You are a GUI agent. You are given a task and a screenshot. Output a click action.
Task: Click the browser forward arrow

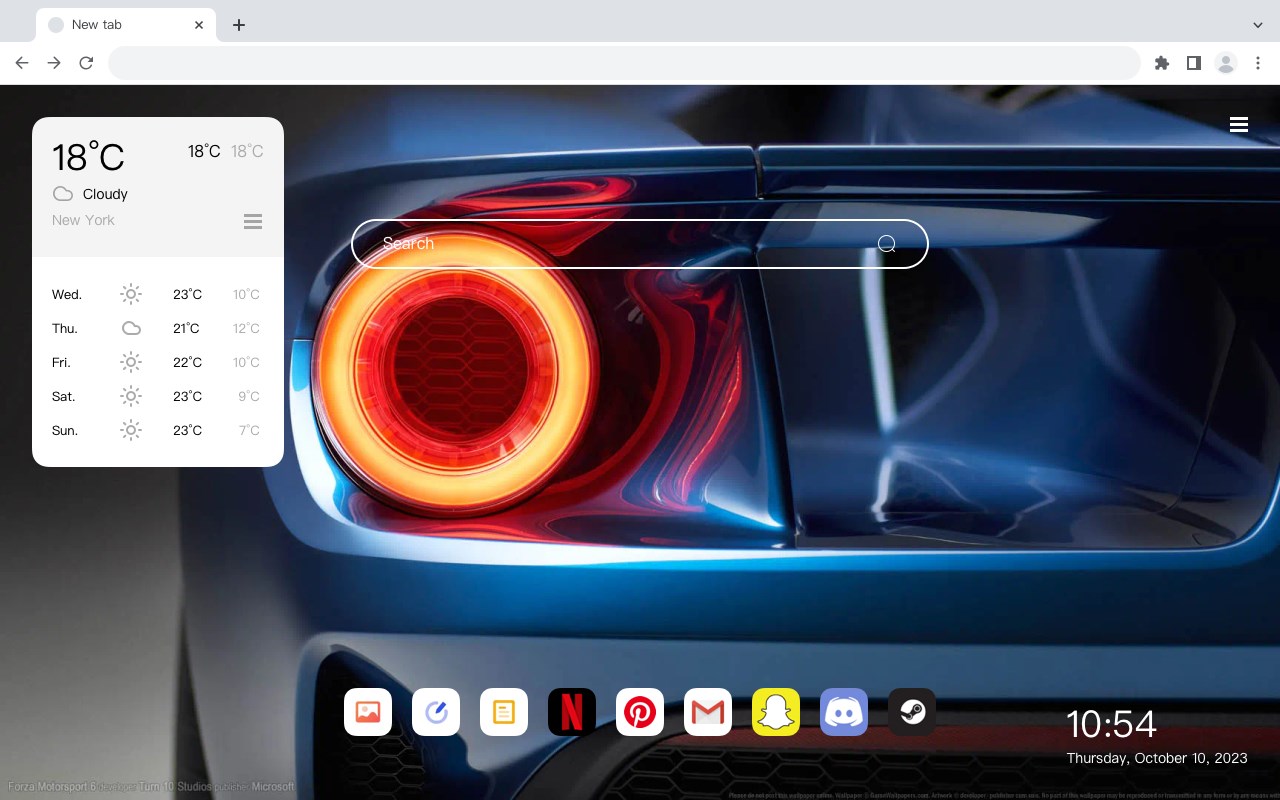[54, 63]
